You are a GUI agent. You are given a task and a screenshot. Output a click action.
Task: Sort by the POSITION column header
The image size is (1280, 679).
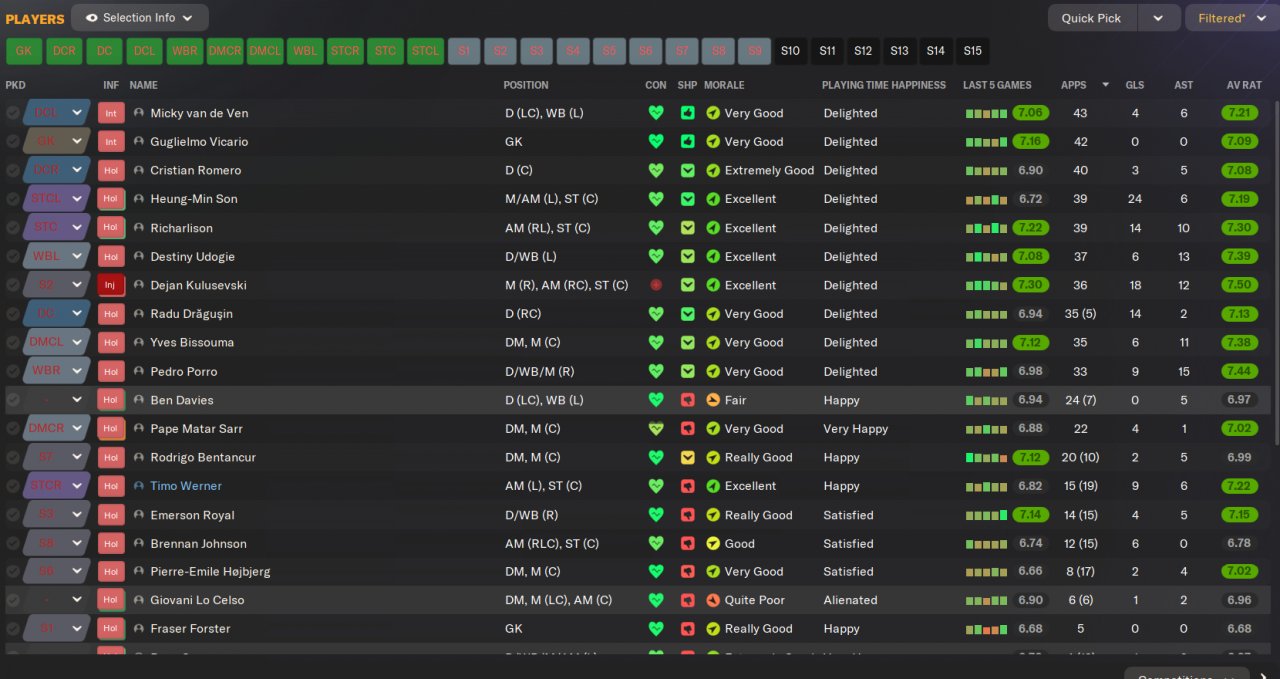(x=526, y=85)
